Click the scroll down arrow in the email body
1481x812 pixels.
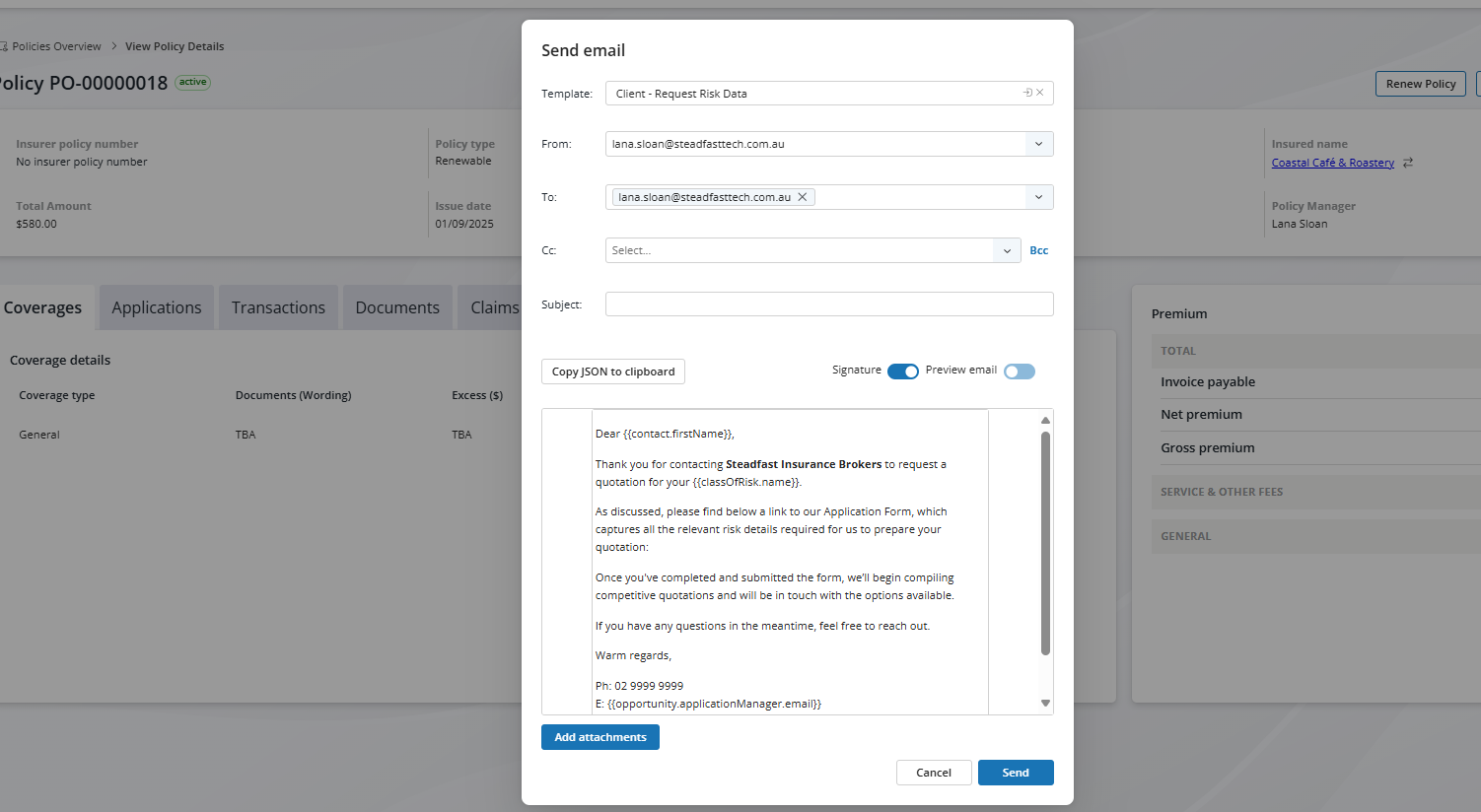[x=1045, y=703]
